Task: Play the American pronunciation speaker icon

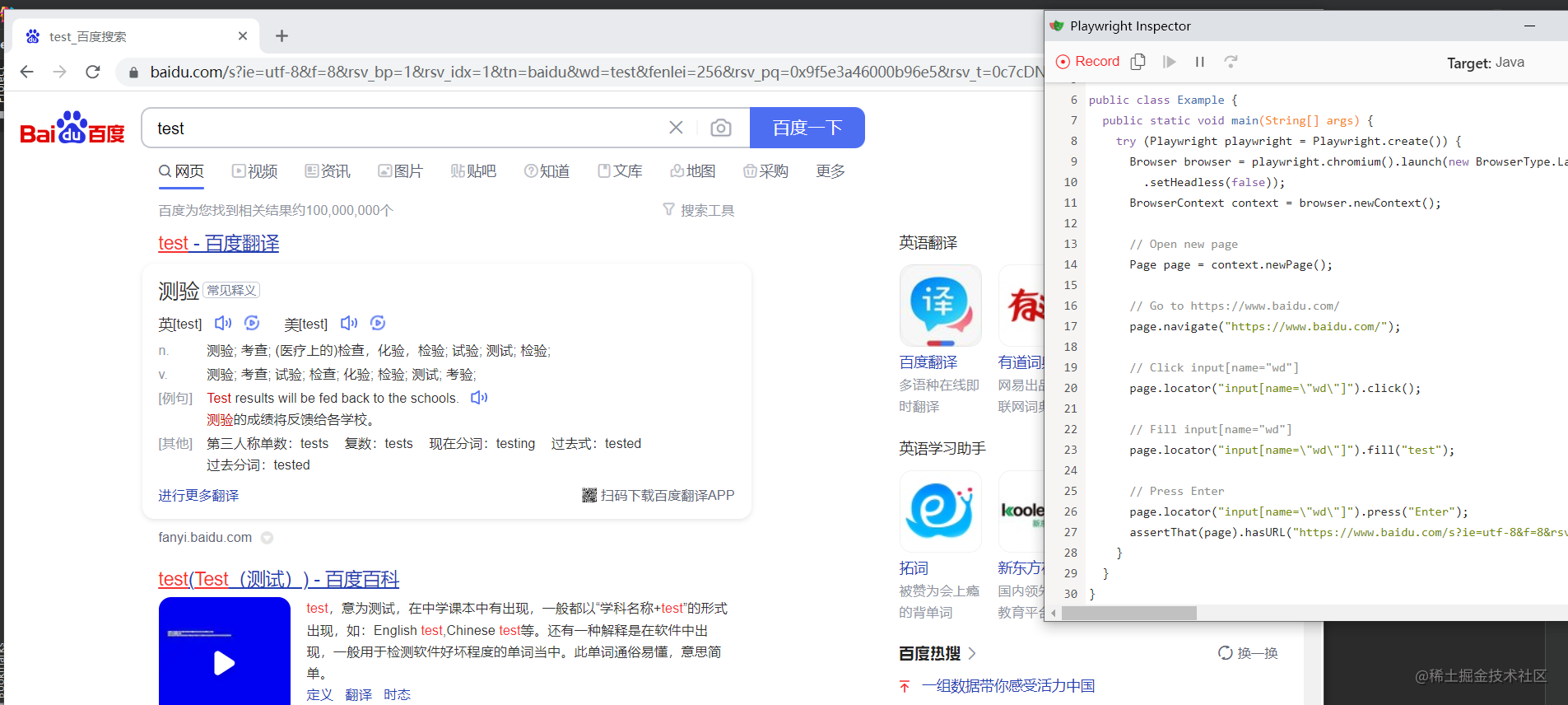Action: pos(349,323)
